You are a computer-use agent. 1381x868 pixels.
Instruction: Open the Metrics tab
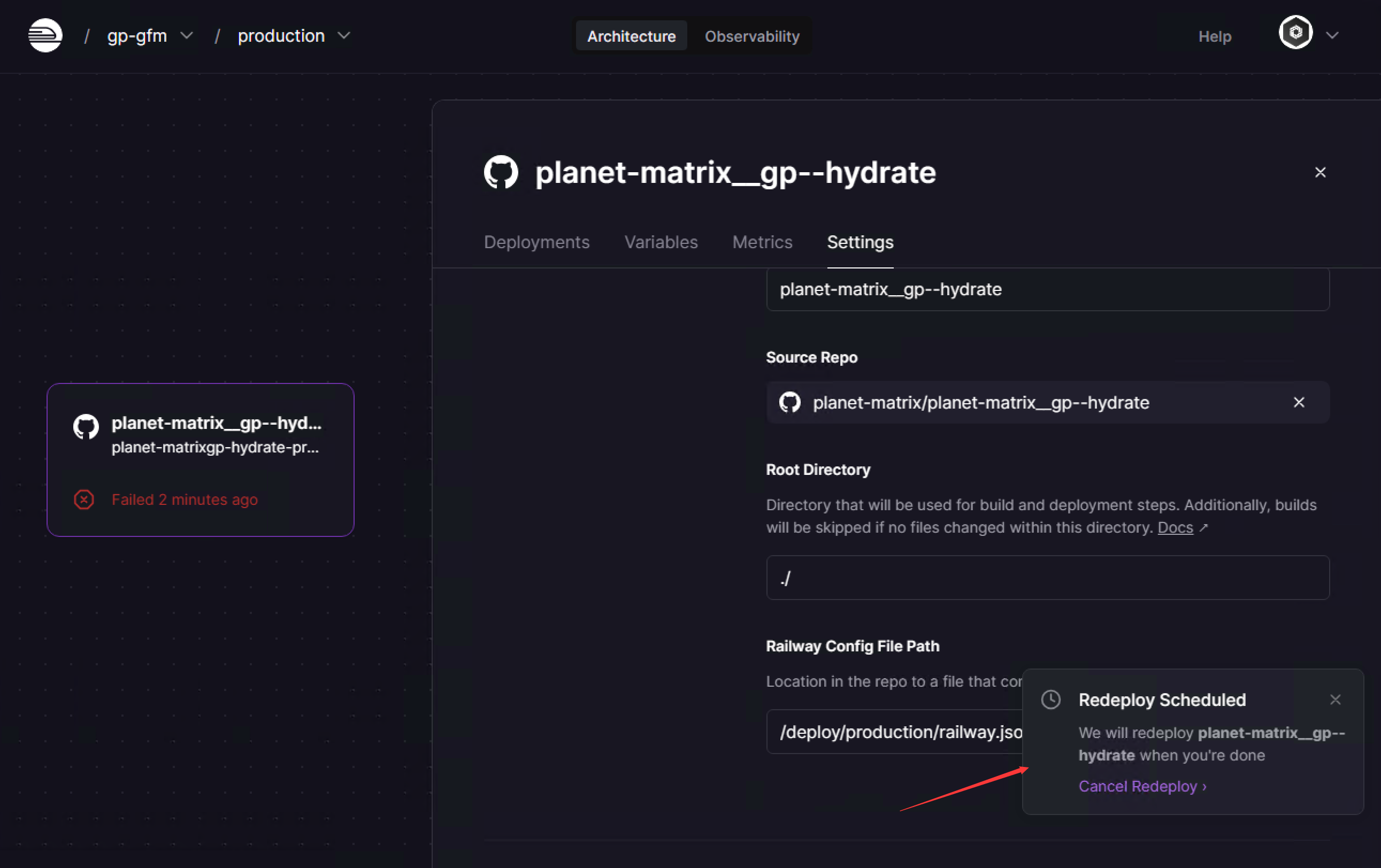click(762, 242)
